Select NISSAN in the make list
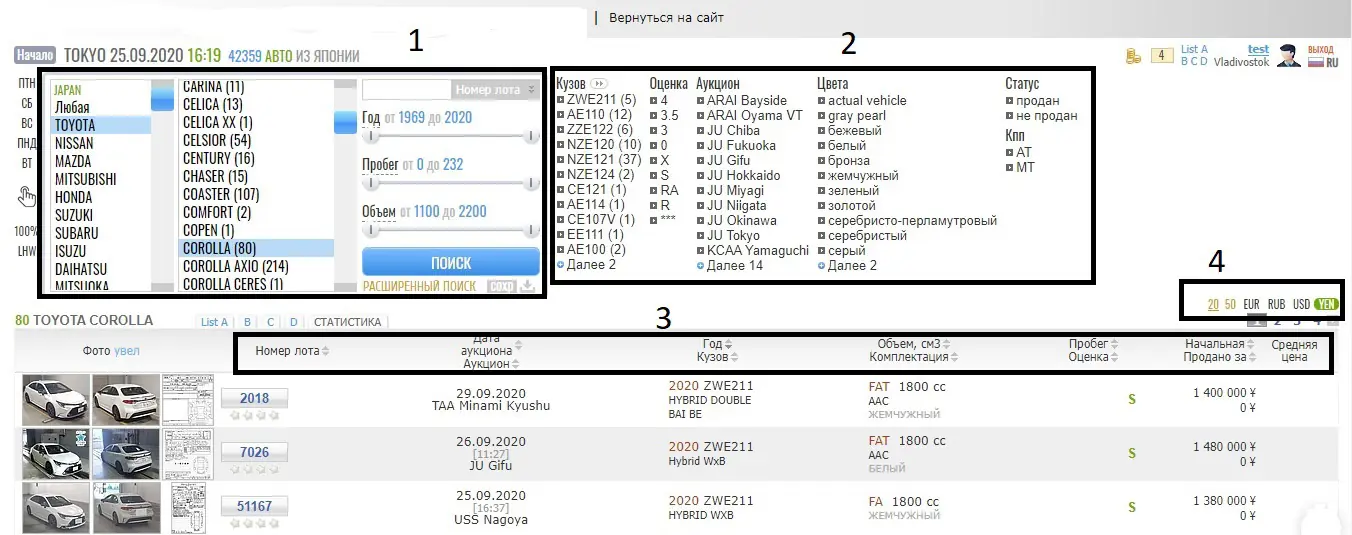Screen dimensions: 1352x535 tap(74, 143)
